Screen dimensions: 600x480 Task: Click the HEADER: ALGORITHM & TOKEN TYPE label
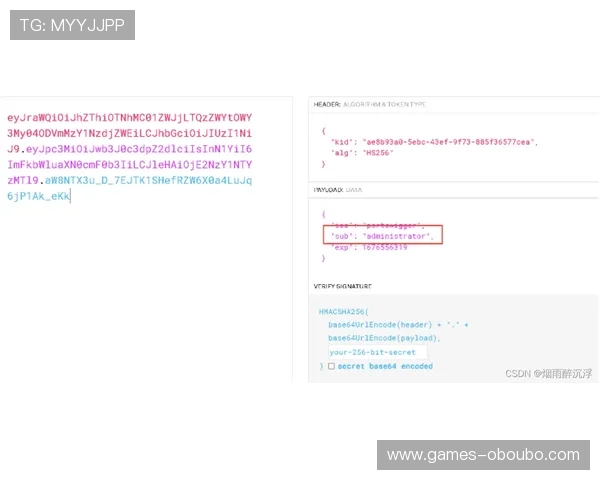[369, 104]
